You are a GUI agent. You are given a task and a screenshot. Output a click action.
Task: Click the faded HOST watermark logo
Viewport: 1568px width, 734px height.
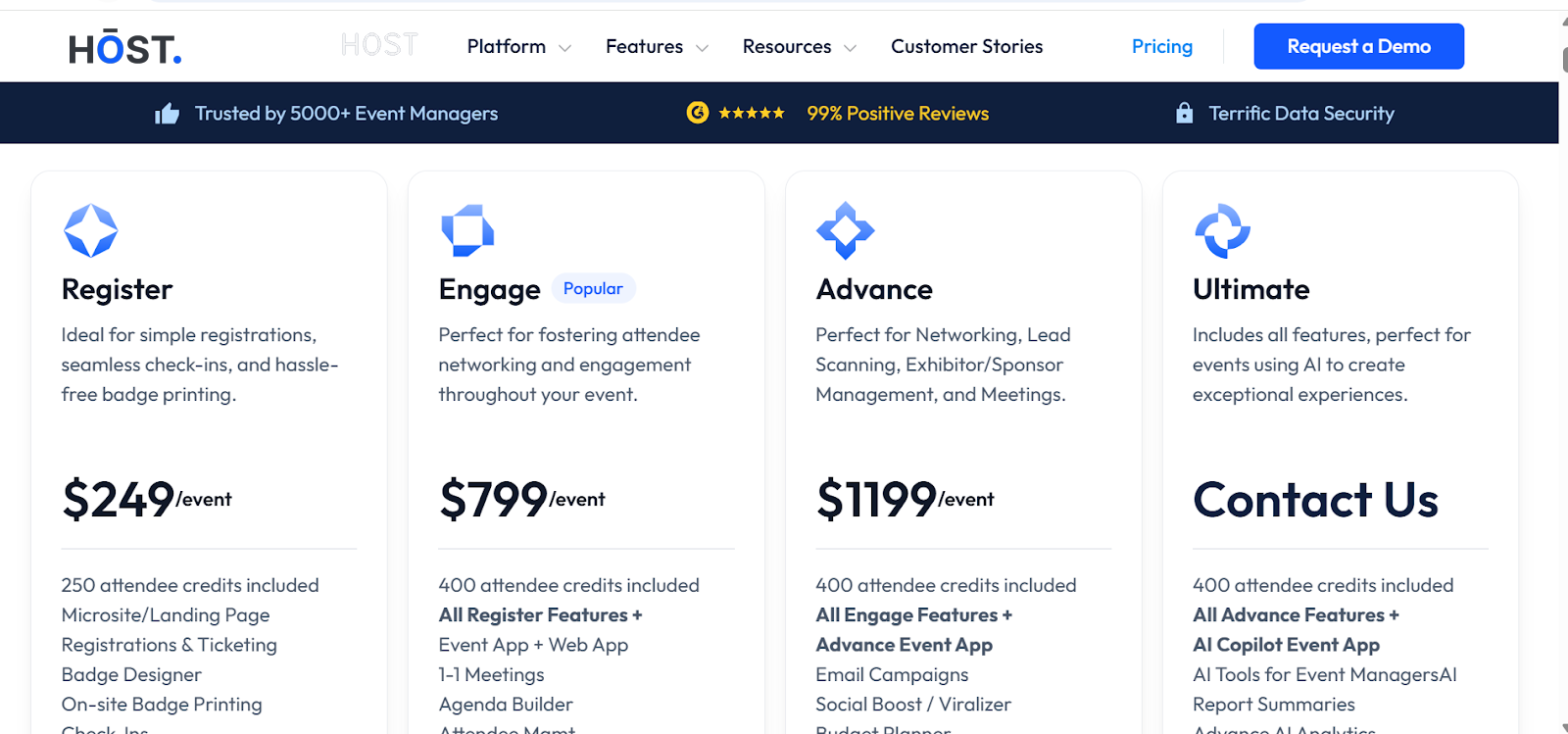point(379,45)
